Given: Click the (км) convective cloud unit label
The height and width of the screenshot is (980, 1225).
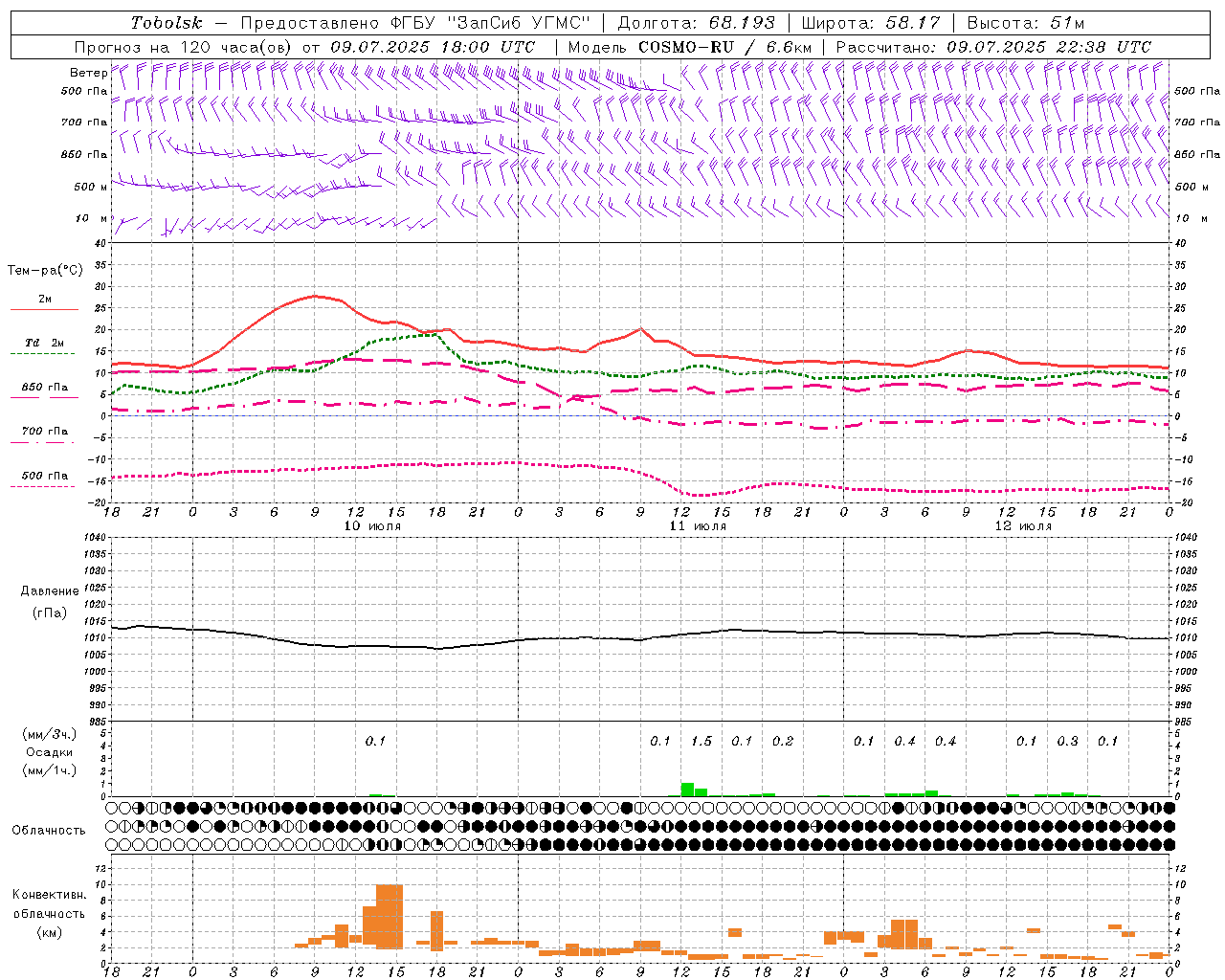Looking at the screenshot, I should 50,932.
